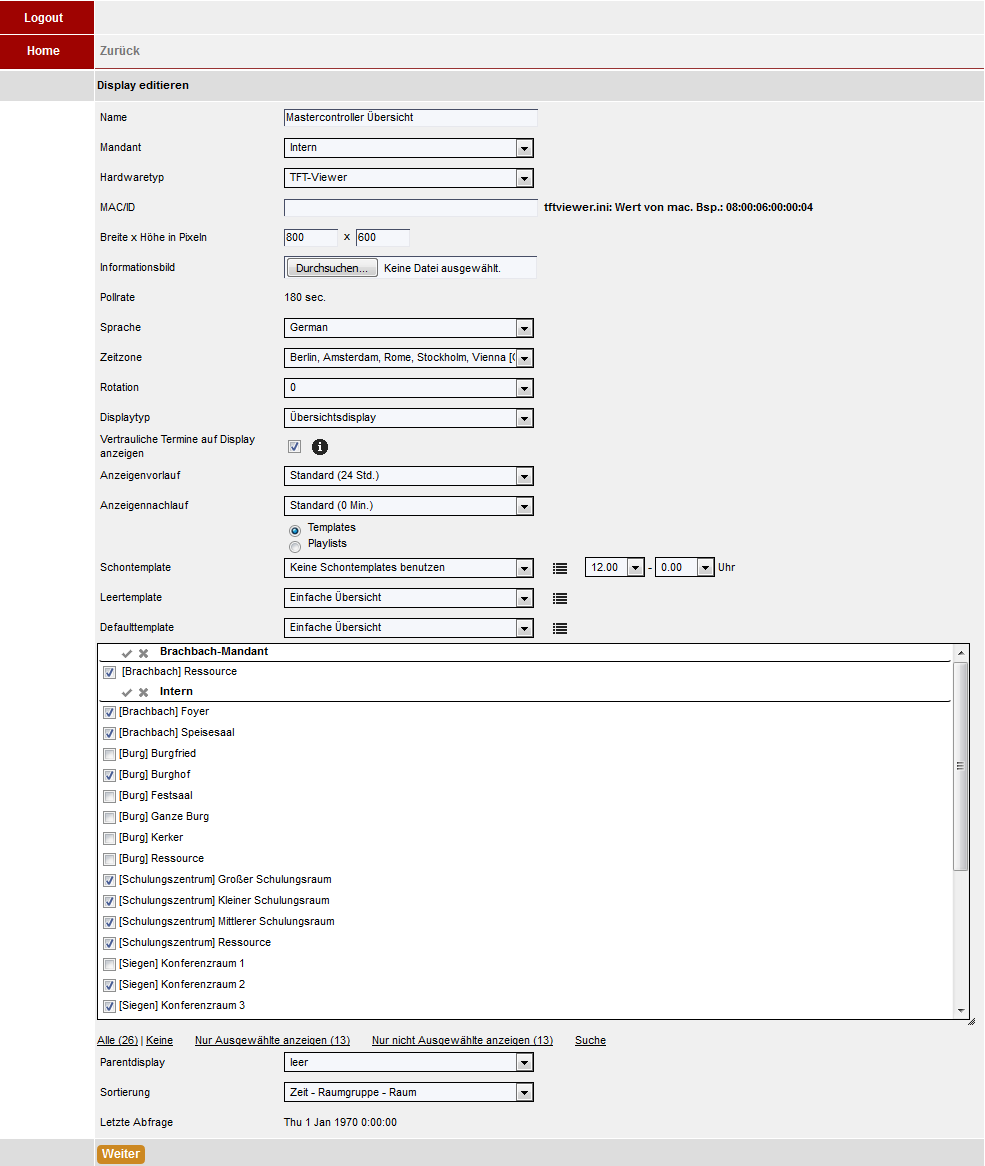Click the Weiter button

click(120, 1154)
